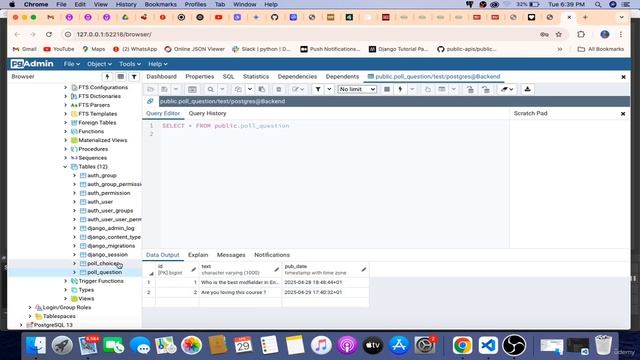Open the No limit rows dropdown
The height and width of the screenshot is (360, 640).
click(357, 89)
